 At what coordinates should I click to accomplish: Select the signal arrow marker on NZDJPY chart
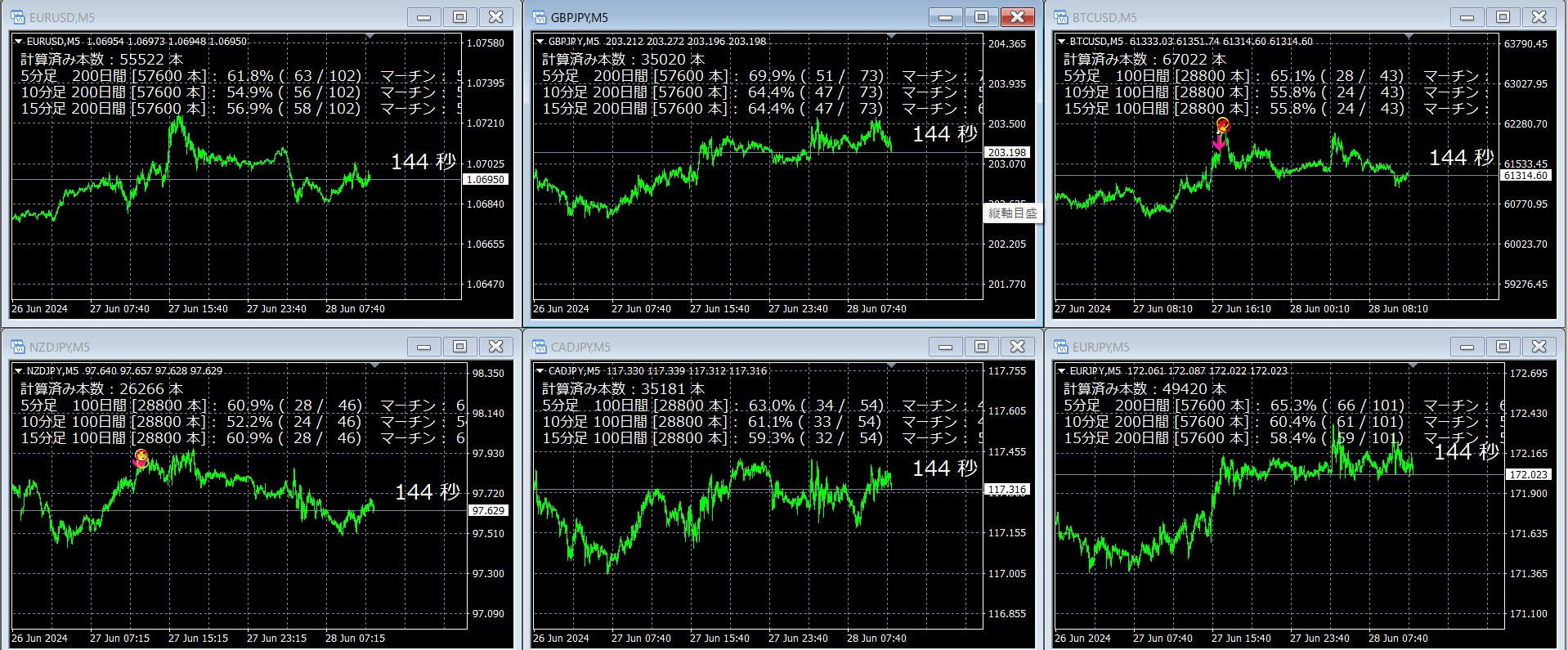(x=140, y=462)
